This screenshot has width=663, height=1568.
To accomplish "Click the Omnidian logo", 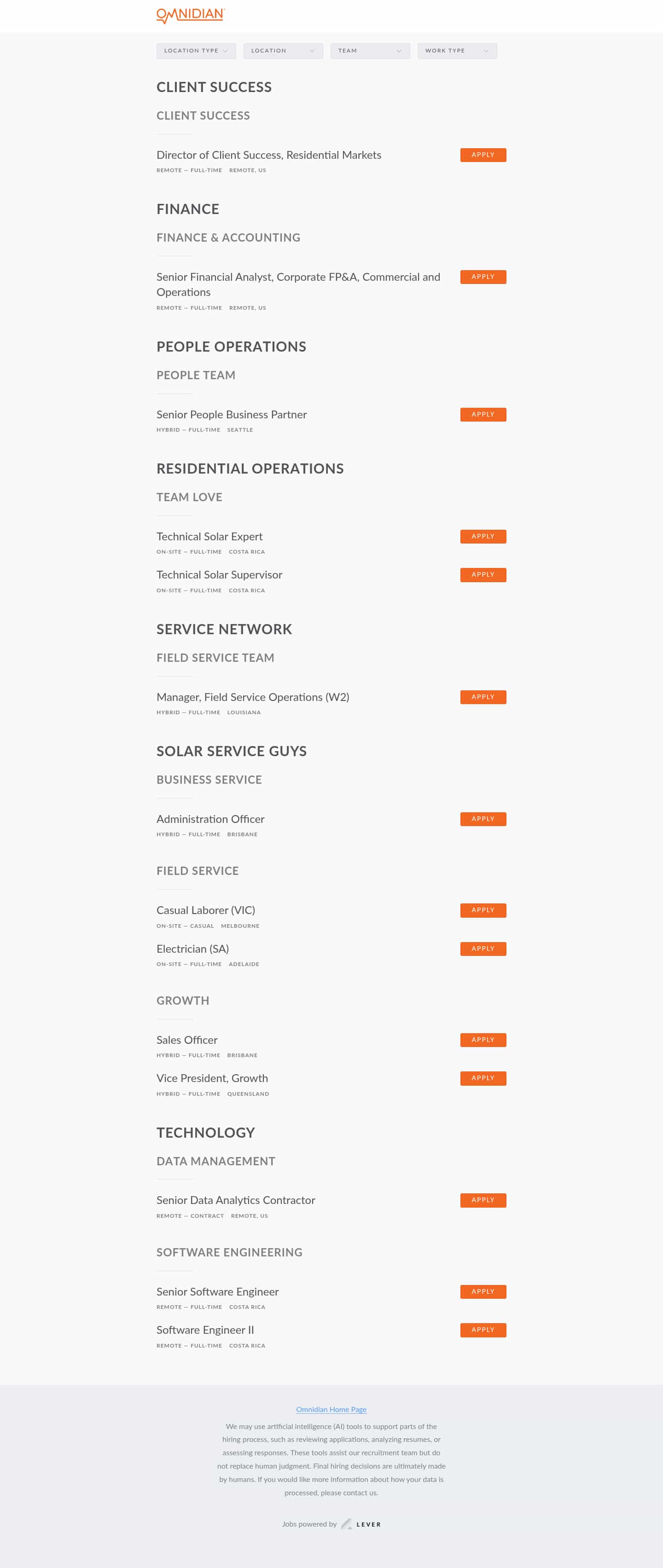I will click(191, 15).
